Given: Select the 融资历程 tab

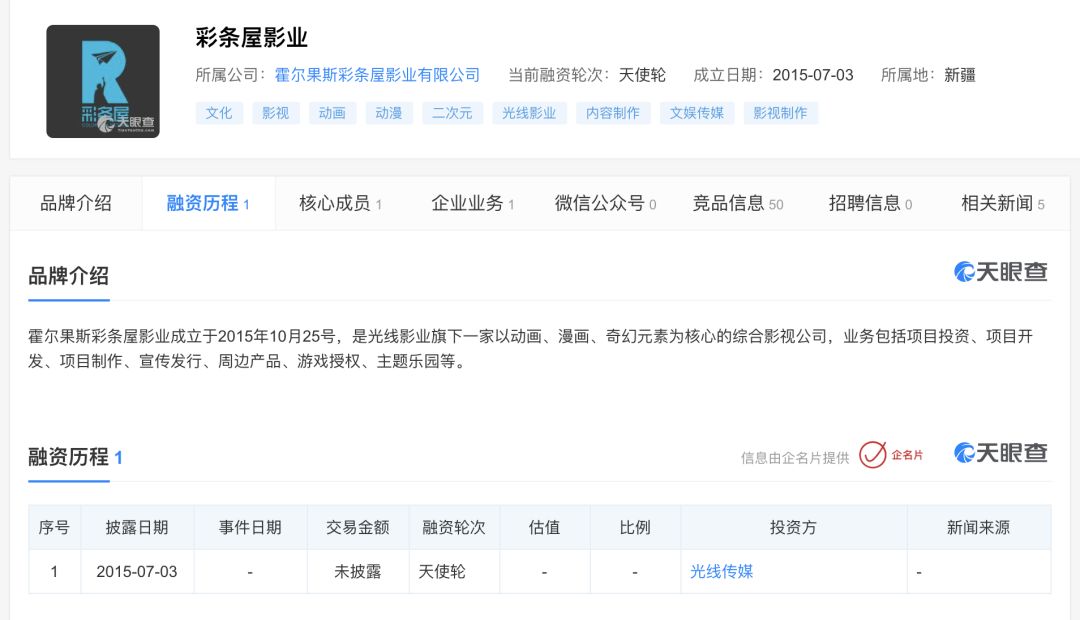Looking at the screenshot, I should [207, 204].
